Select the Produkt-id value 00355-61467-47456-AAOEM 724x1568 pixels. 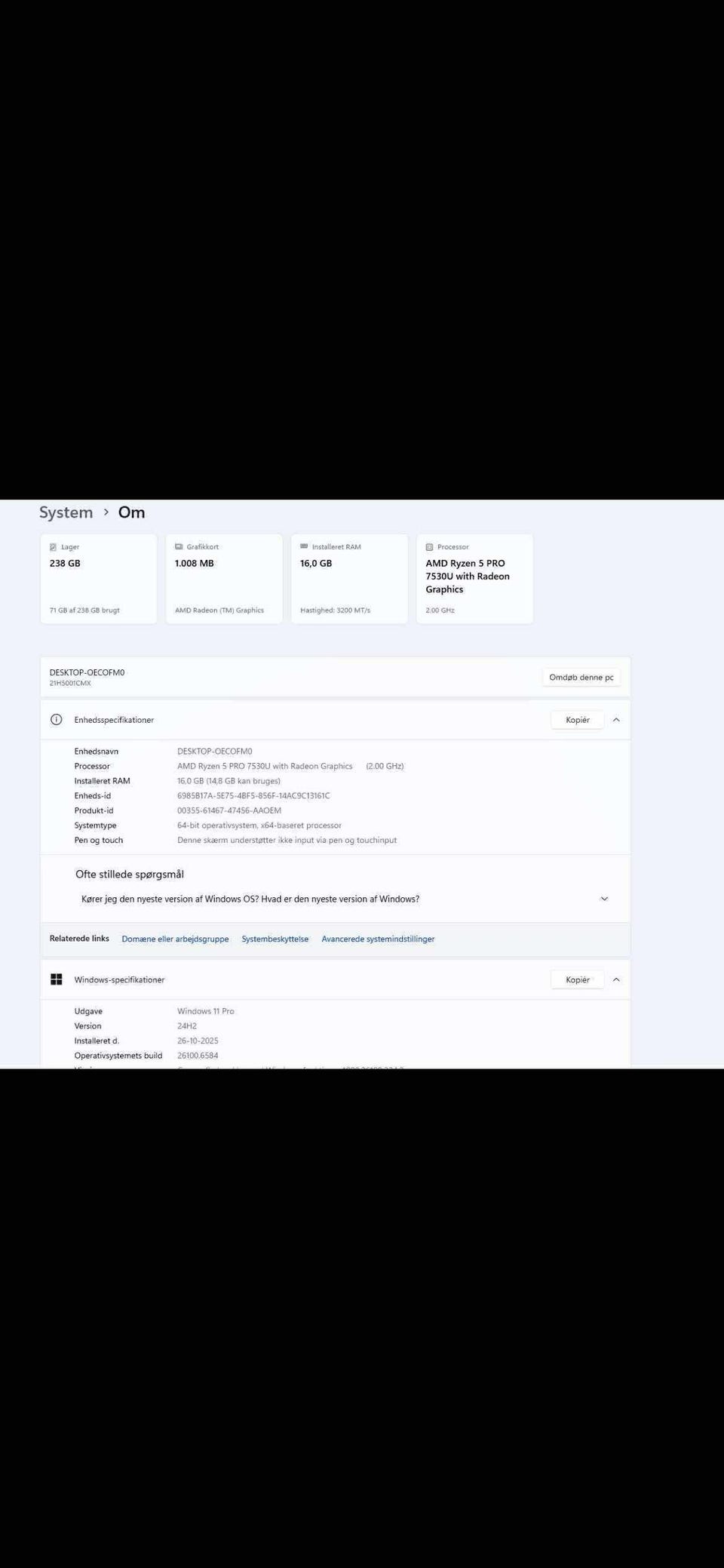pyautogui.click(x=229, y=810)
